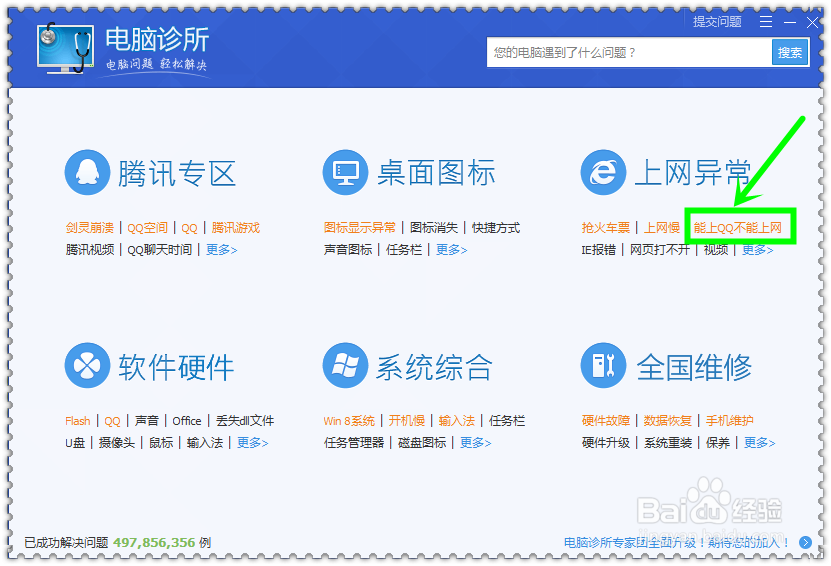Click the four-leaf software hardware icon

coord(87,365)
